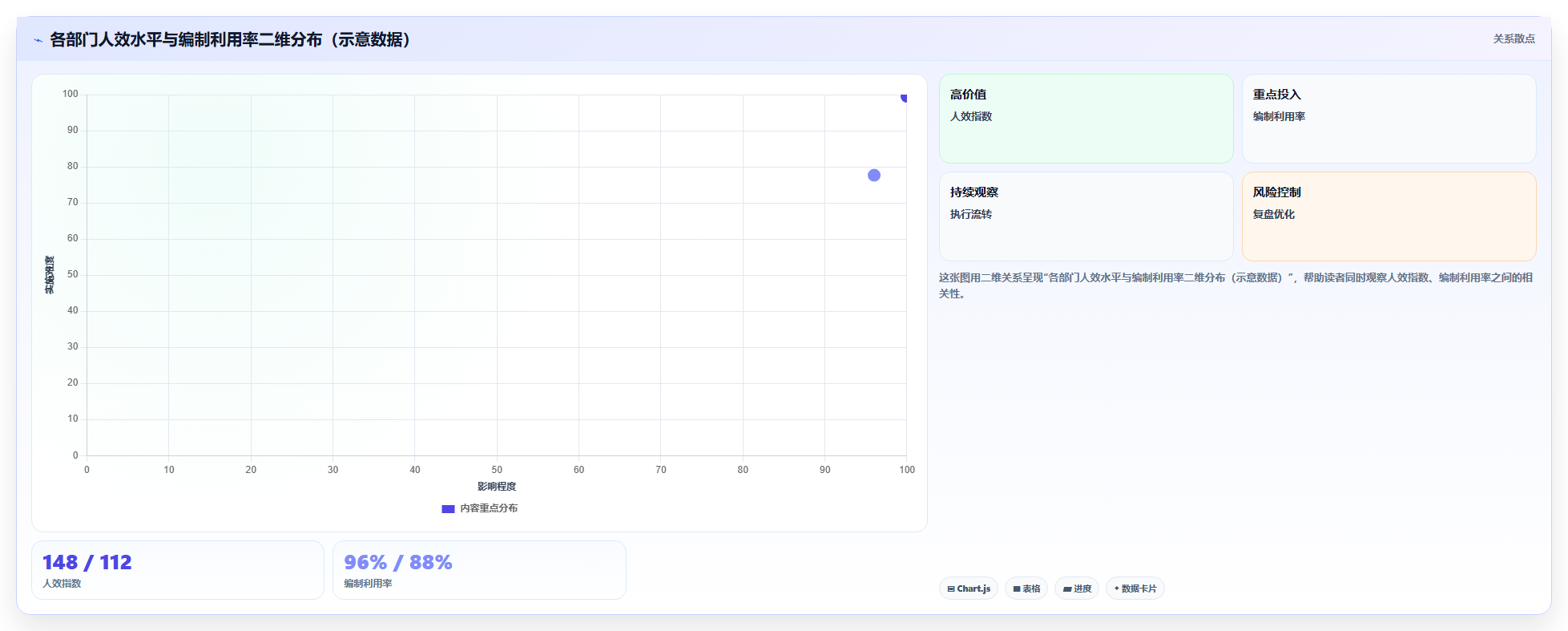The image size is (1568, 631).
Task: Click the 关系散点 label in header
Action: pos(1514,38)
